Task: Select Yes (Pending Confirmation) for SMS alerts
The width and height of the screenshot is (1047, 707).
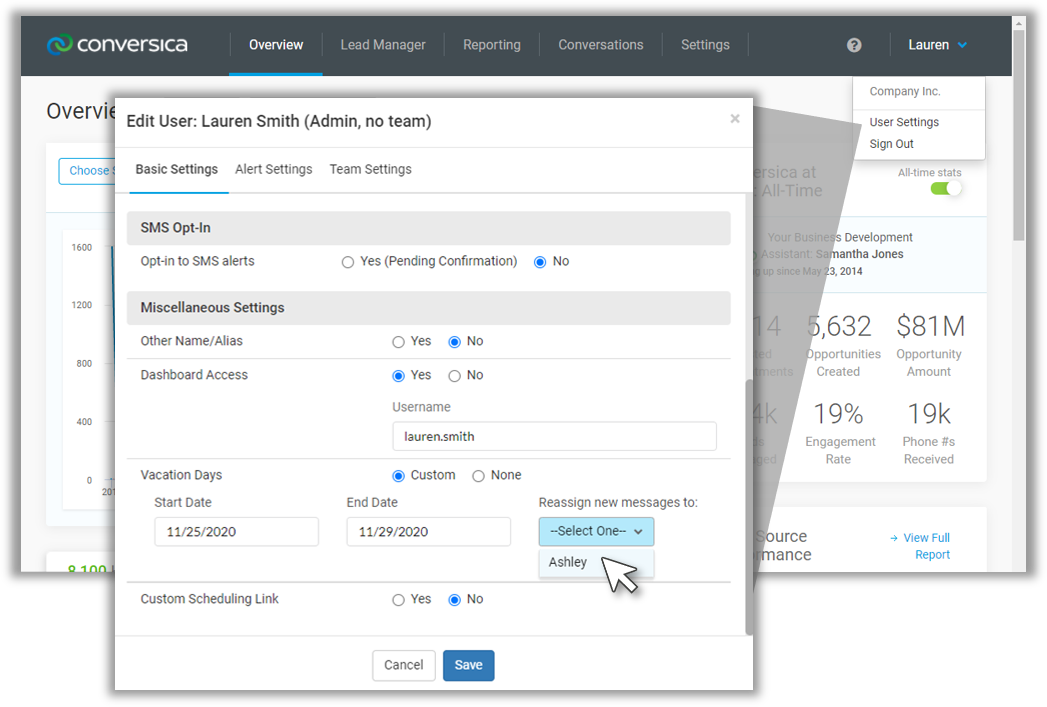Action: tap(347, 262)
